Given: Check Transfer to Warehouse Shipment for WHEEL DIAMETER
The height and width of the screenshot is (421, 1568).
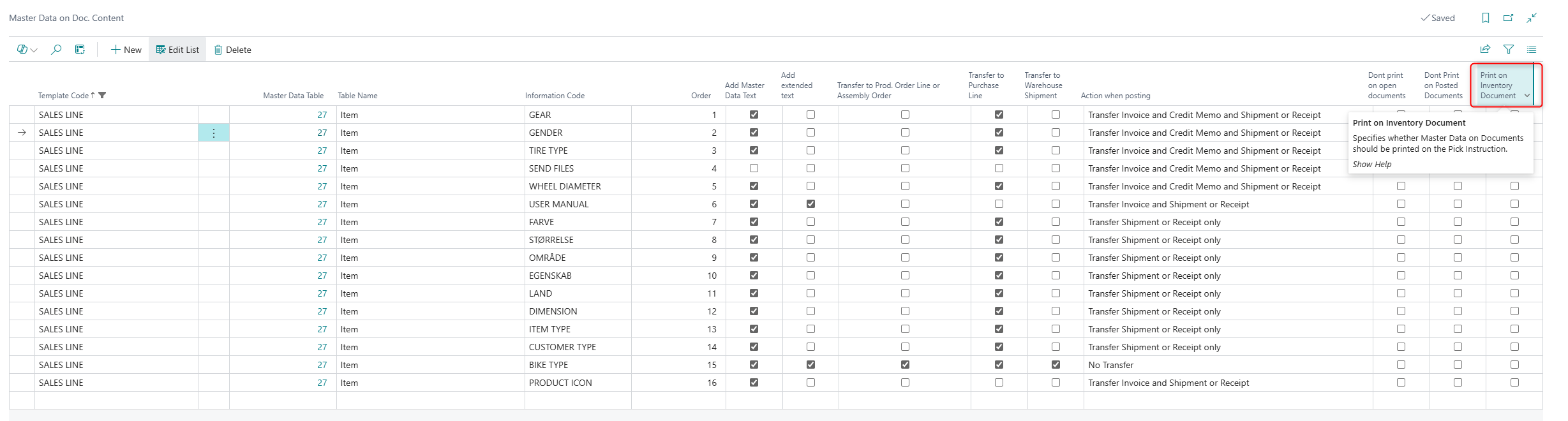Looking at the screenshot, I should pos(1056,186).
